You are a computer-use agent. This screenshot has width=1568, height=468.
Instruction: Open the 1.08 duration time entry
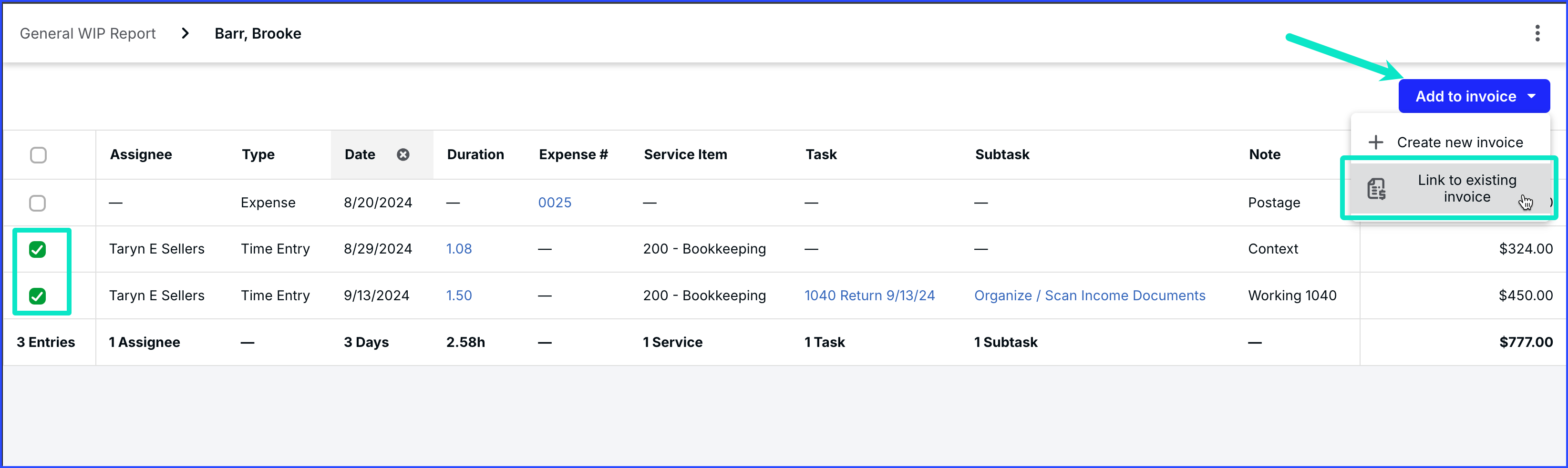(459, 249)
